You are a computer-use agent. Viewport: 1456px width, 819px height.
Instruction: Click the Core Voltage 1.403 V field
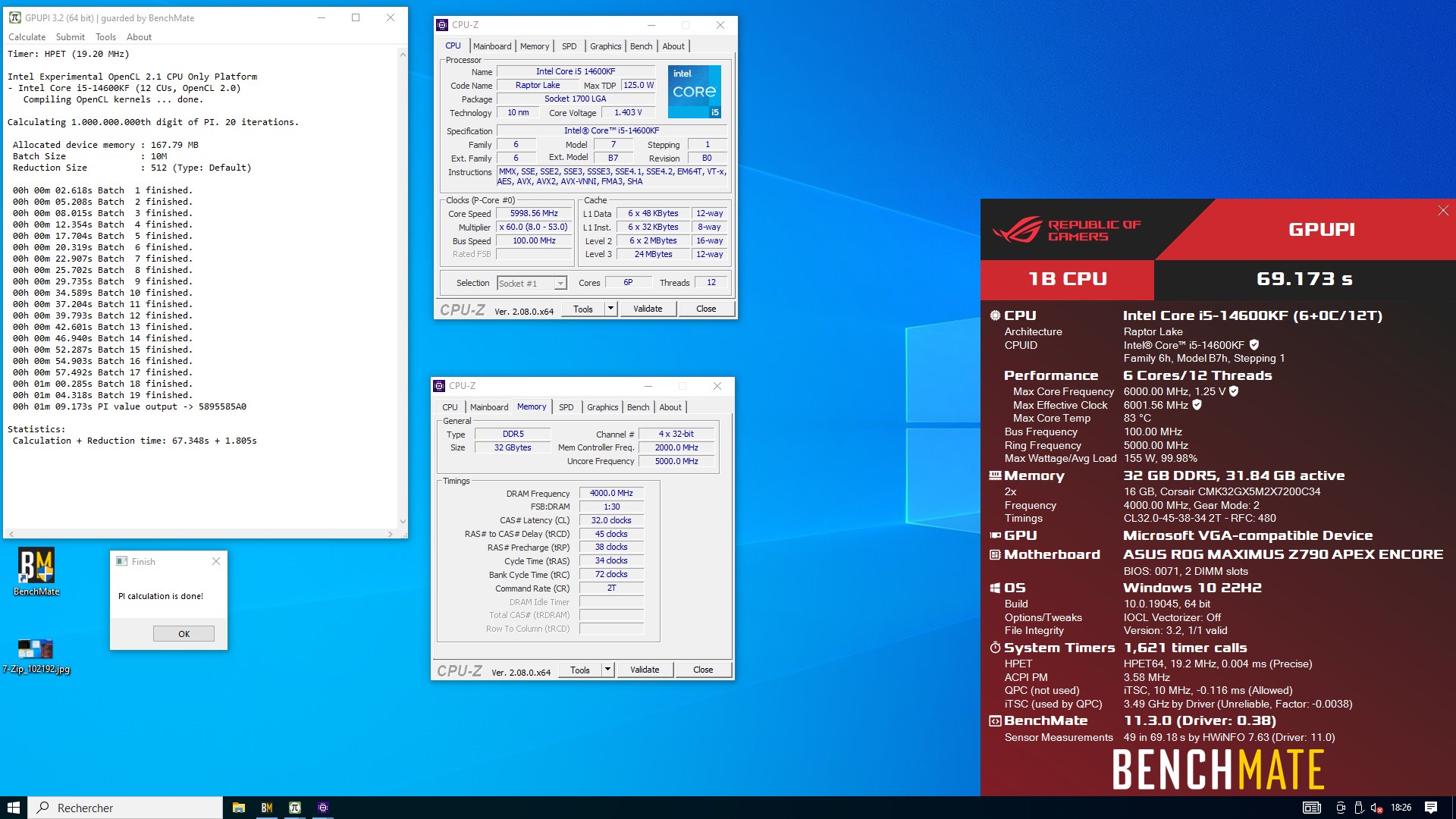pyautogui.click(x=628, y=112)
